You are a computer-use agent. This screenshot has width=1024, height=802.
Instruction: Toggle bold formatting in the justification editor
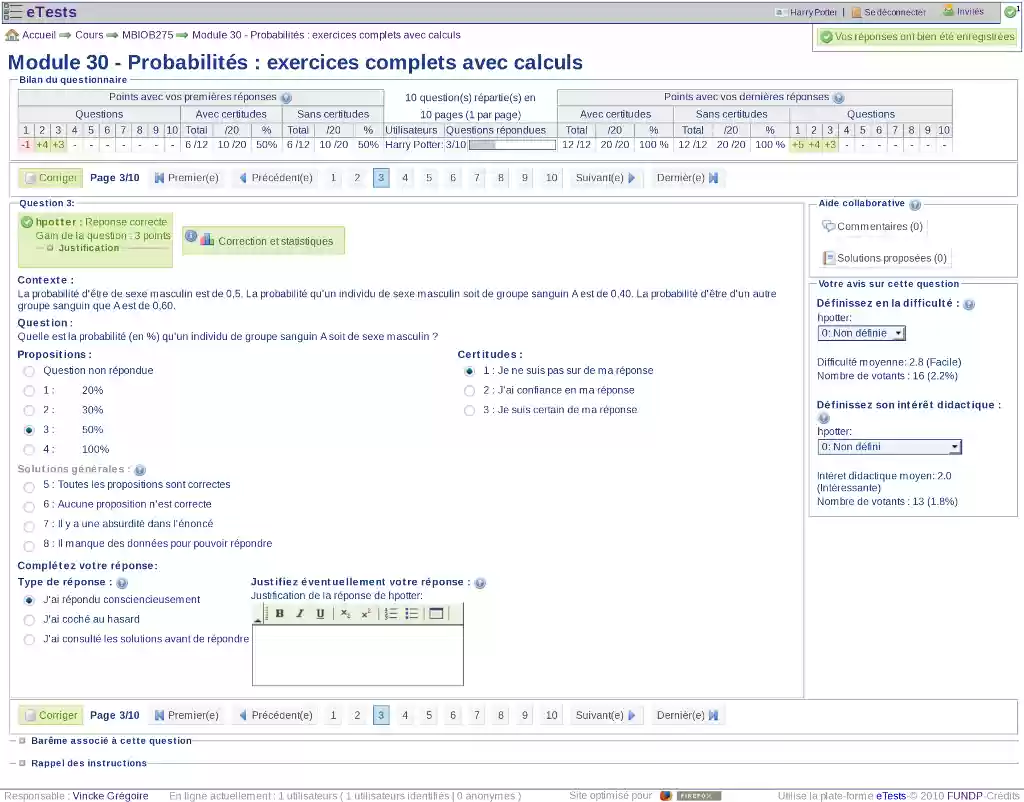pyautogui.click(x=280, y=613)
